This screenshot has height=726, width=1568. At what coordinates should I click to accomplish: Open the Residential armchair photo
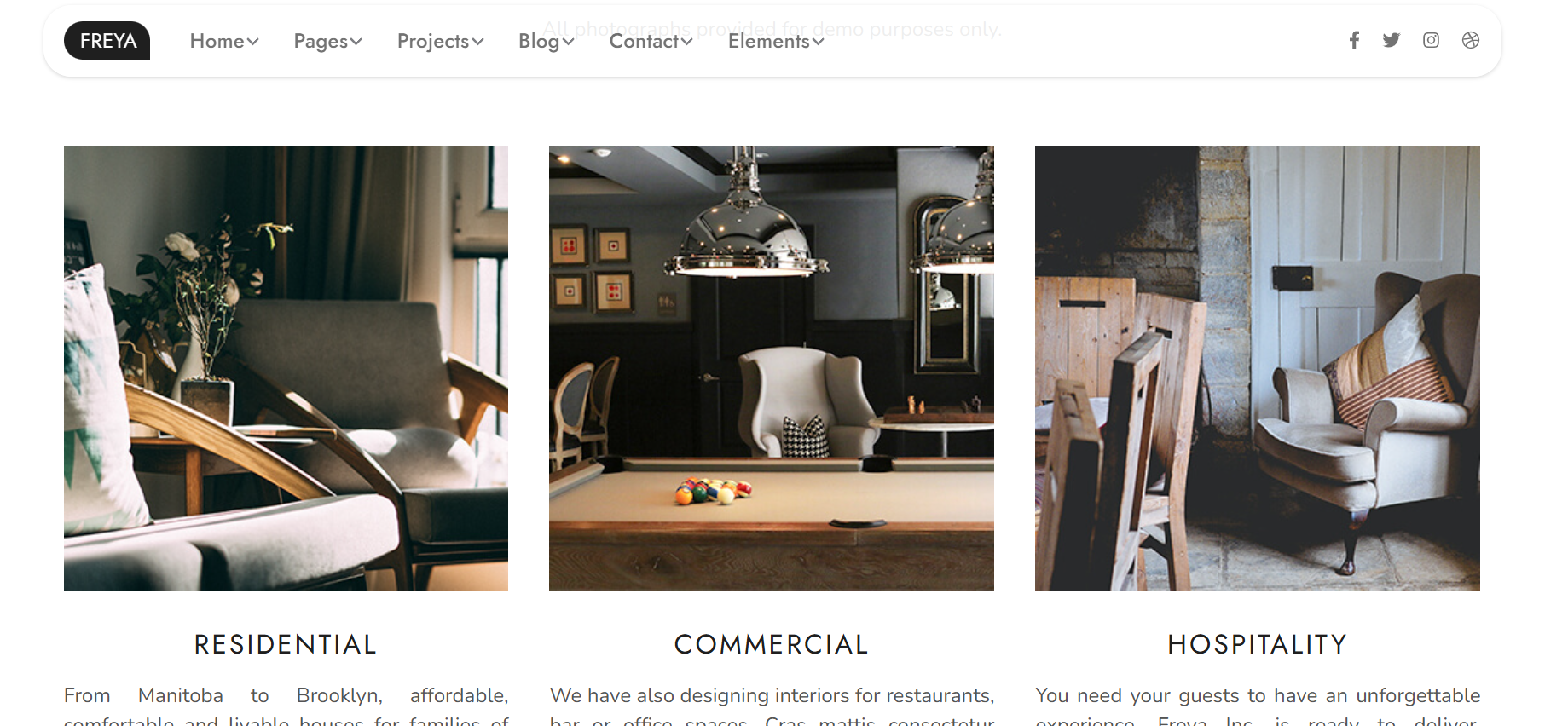tap(286, 368)
